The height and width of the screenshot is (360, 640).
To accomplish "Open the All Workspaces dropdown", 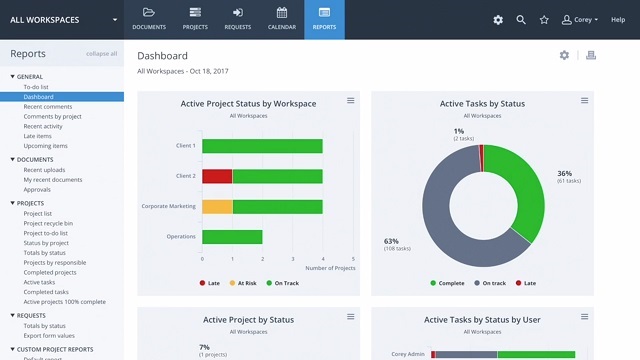I will coord(62,20).
